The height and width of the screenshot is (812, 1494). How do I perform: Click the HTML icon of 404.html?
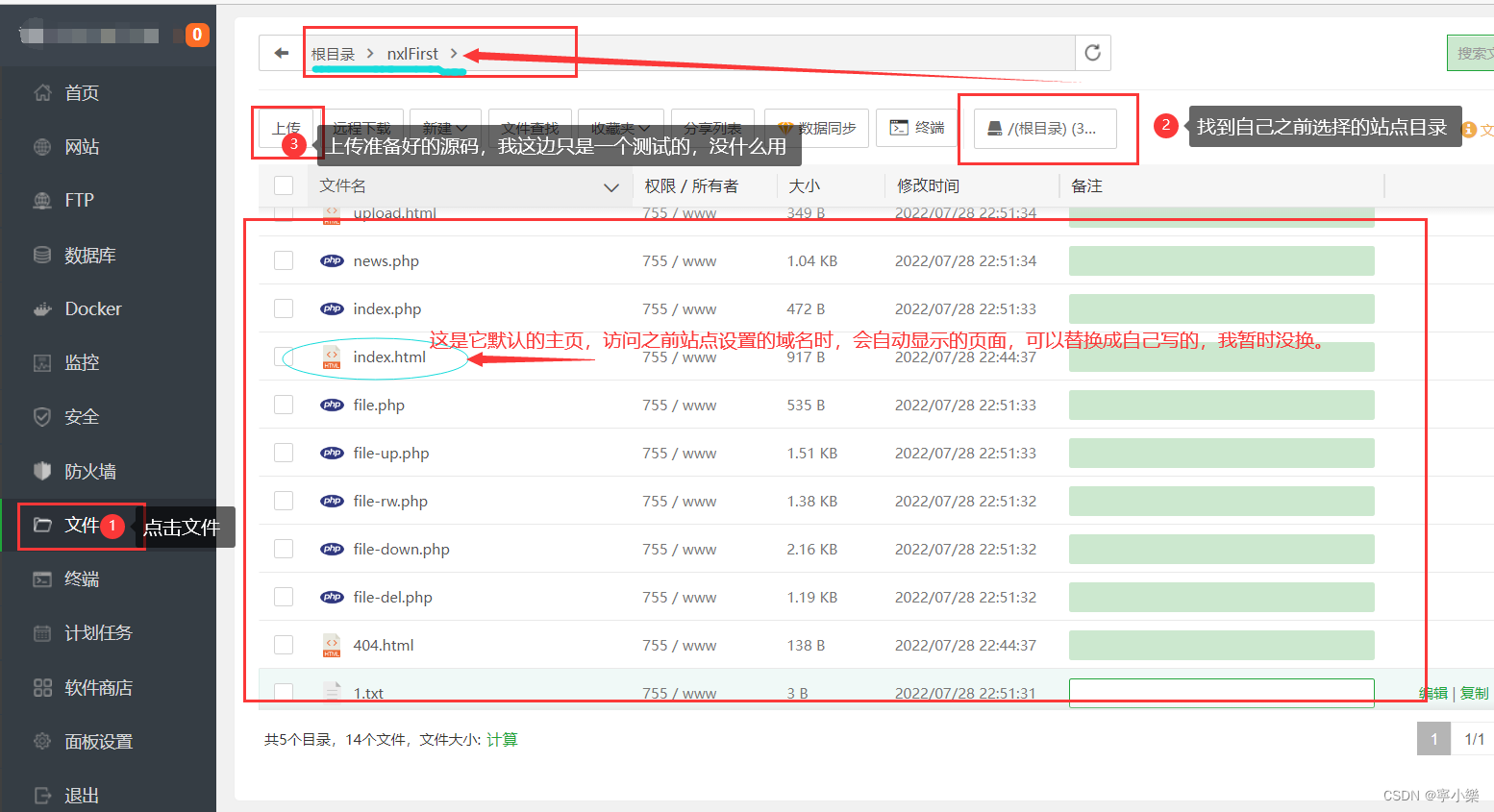(x=332, y=646)
